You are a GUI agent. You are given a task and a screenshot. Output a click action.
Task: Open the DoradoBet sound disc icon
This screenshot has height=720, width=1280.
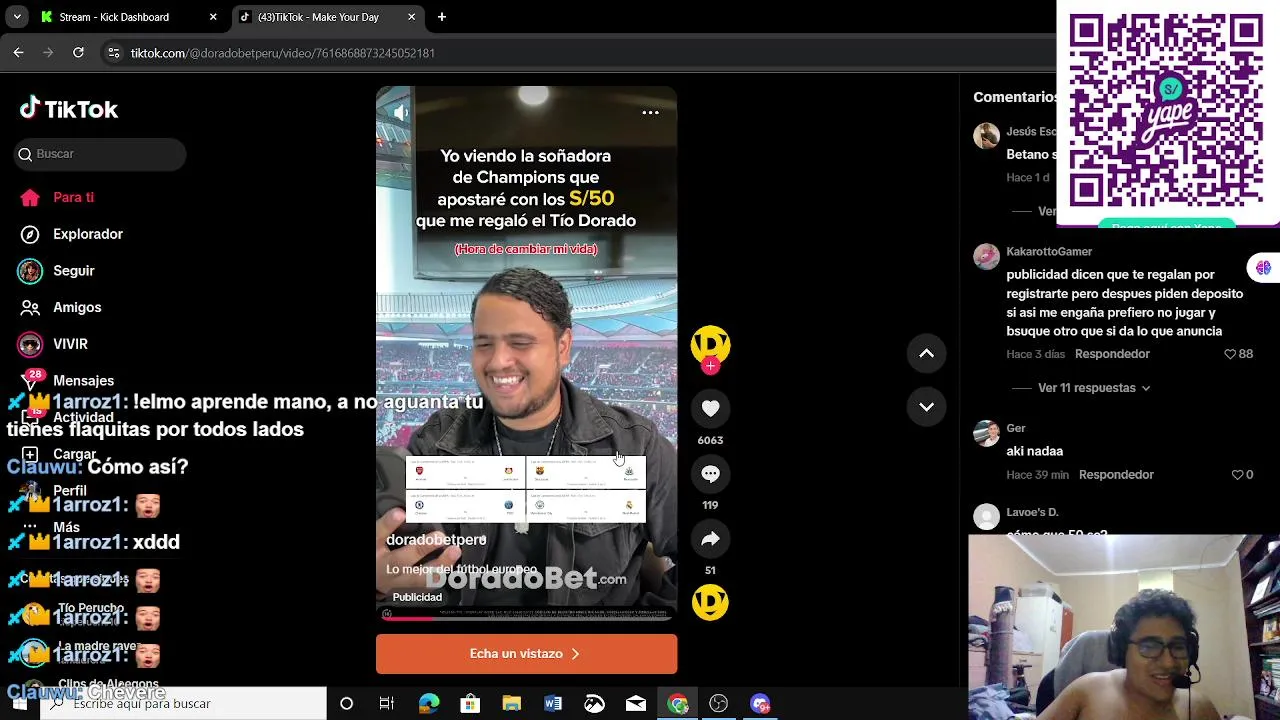tap(710, 602)
